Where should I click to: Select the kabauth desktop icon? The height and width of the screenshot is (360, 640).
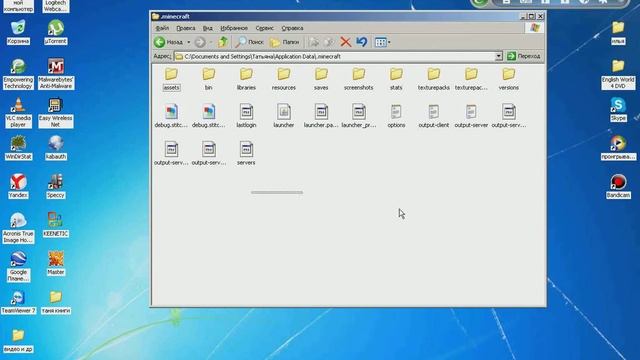[56, 148]
